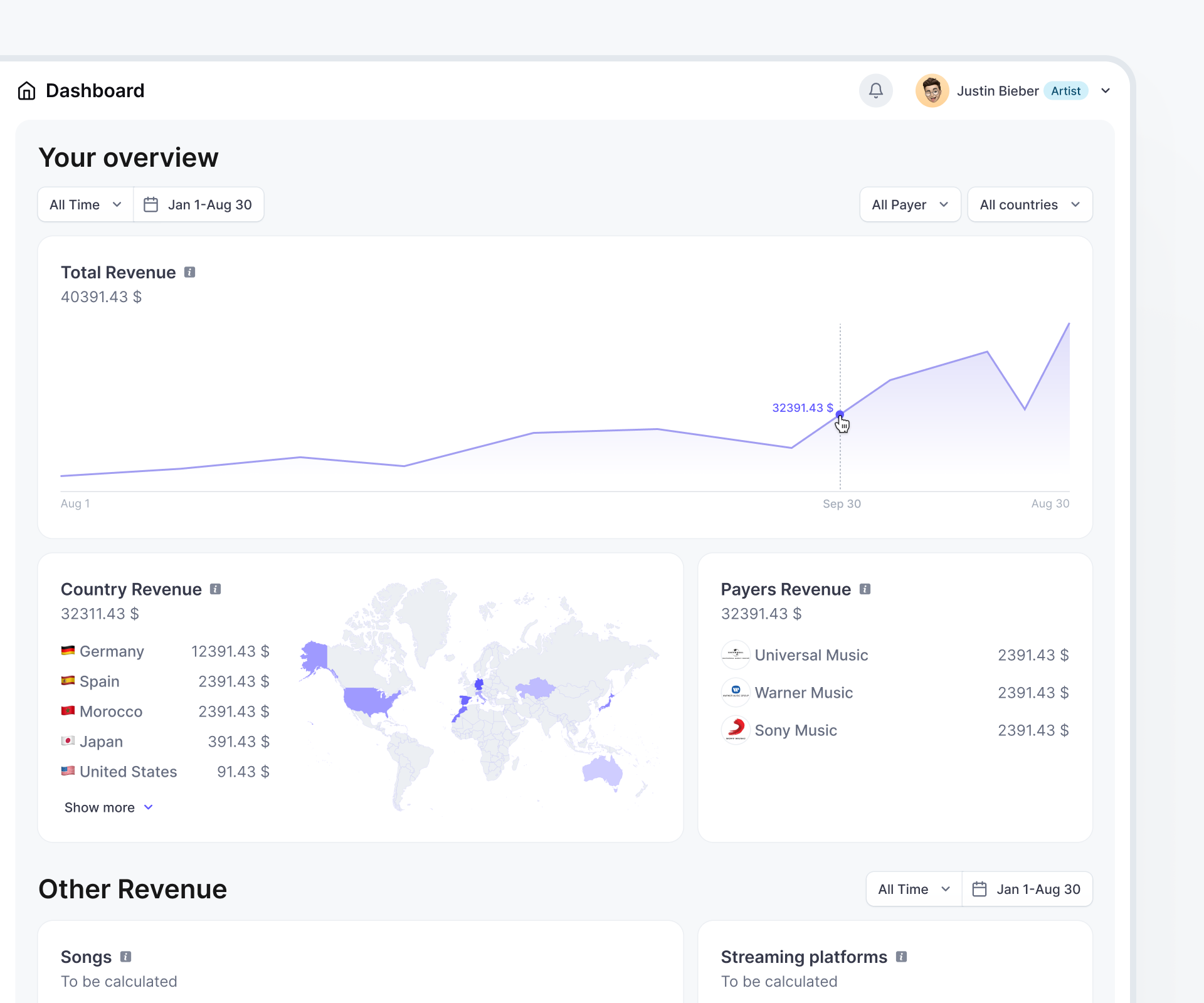Screen dimensions: 1204x1003
Task: Click the Streaming platforms info icon
Action: [x=901, y=957]
